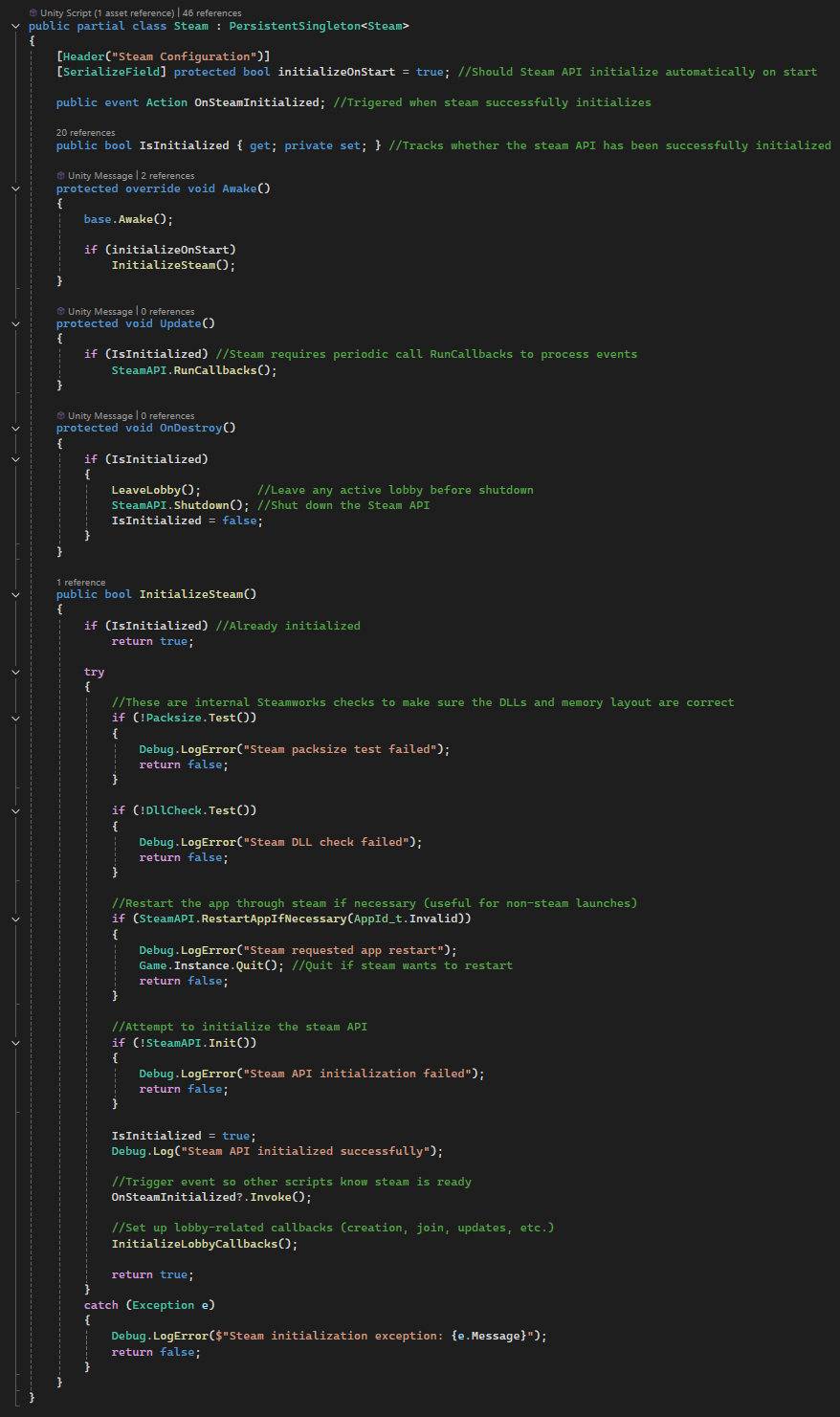
Task: Click the Unity Script icon at the file top
Action: coord(31,12)
